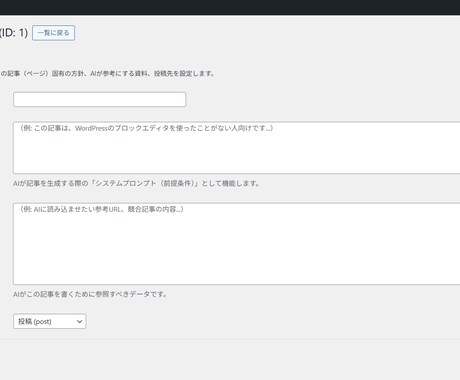Click the 一覧に戻る button

point(53,33)
